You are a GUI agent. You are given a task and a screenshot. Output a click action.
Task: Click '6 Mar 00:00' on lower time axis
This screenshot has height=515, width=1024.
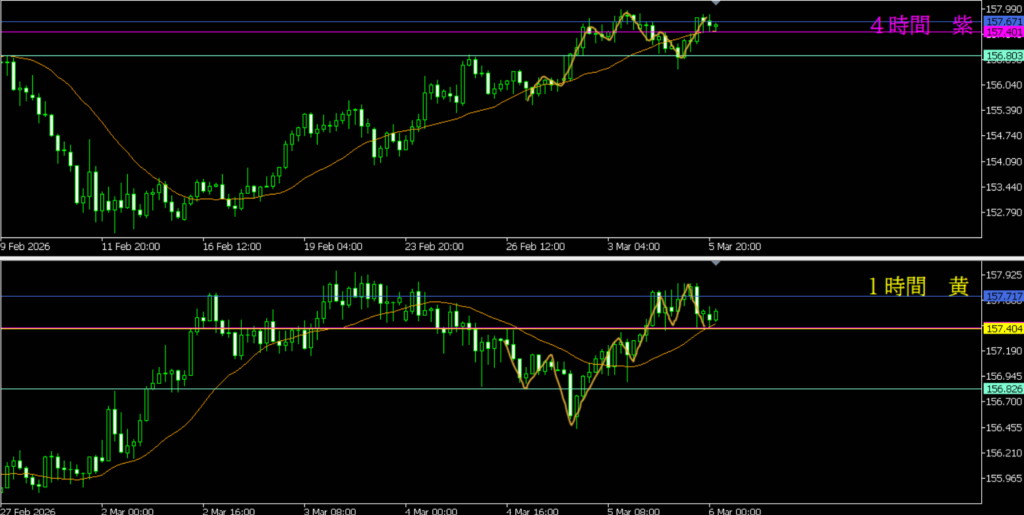pos(733,508)
